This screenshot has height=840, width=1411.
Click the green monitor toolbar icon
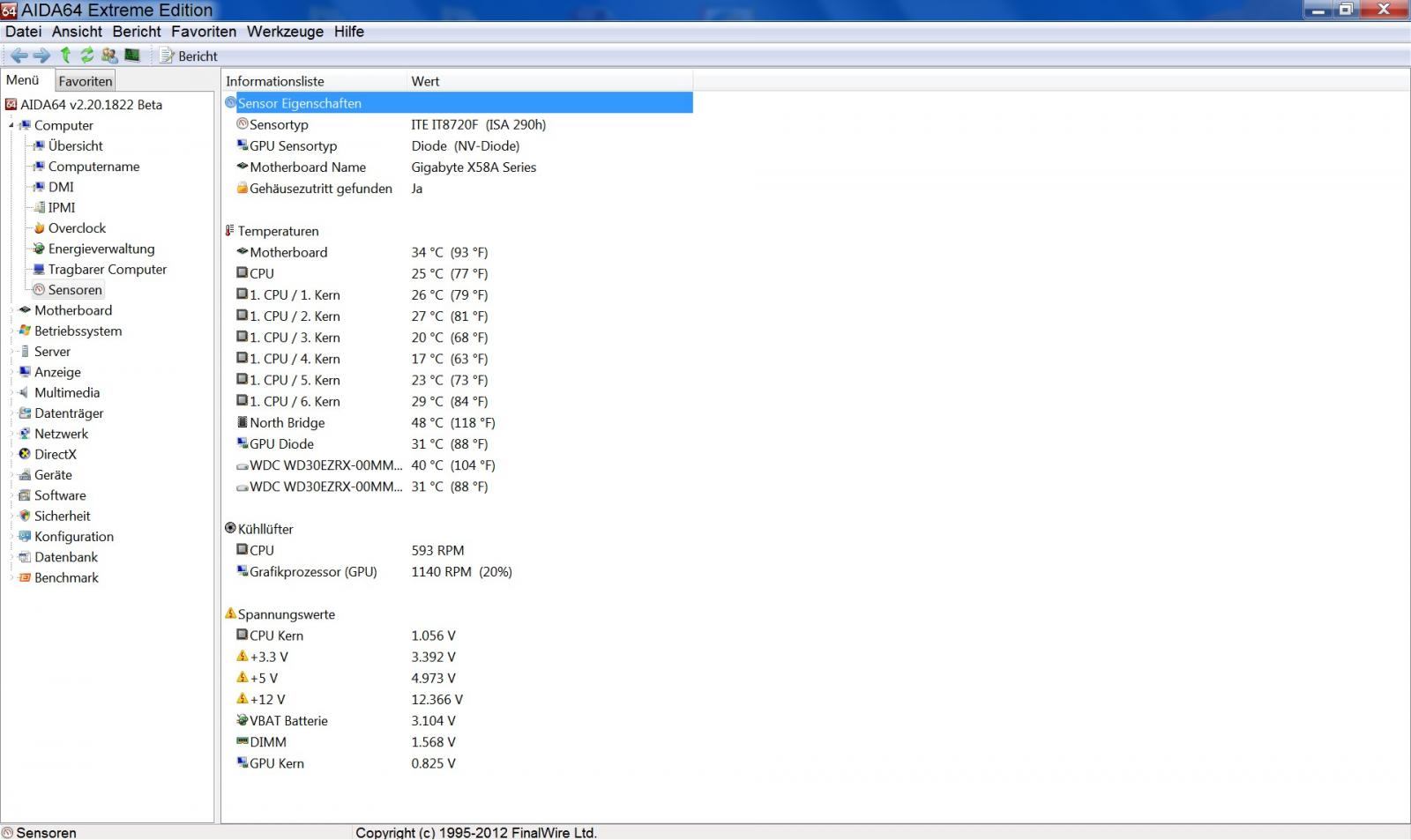pos(132,55)
